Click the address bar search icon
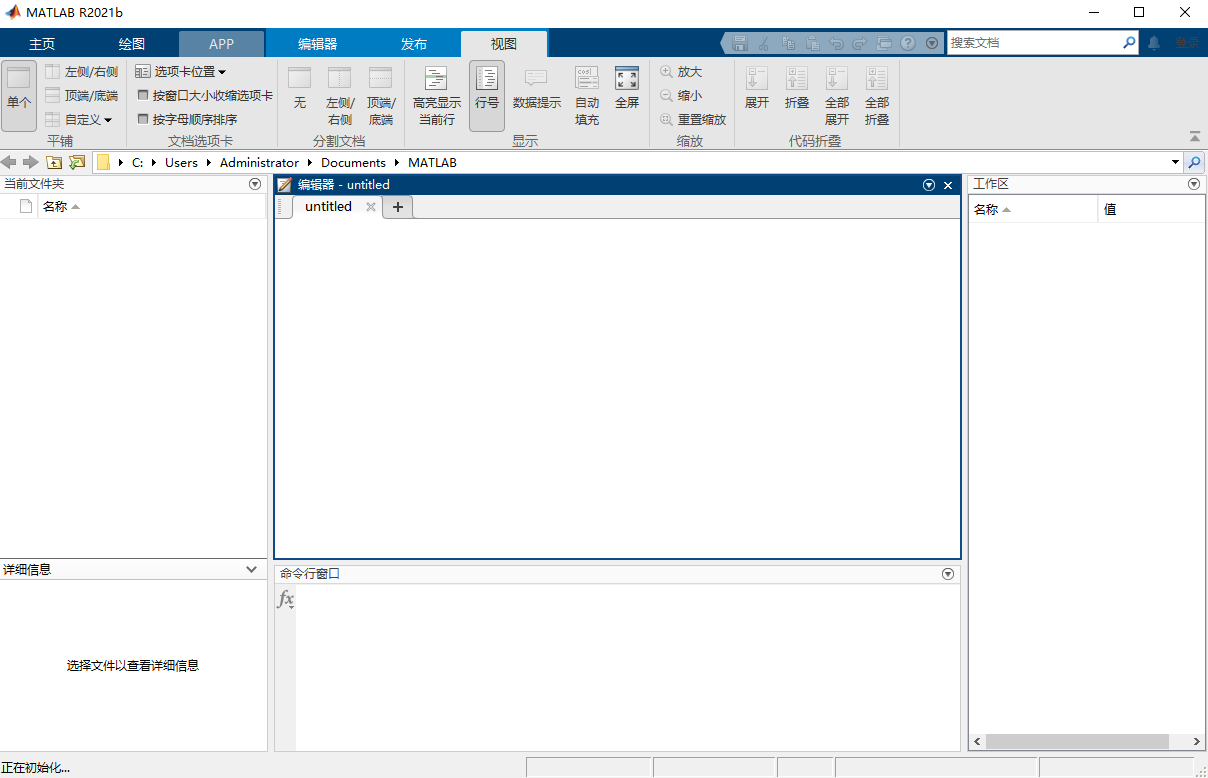This screenshot has width=1208, height=778. click(x=1194, y=162)
